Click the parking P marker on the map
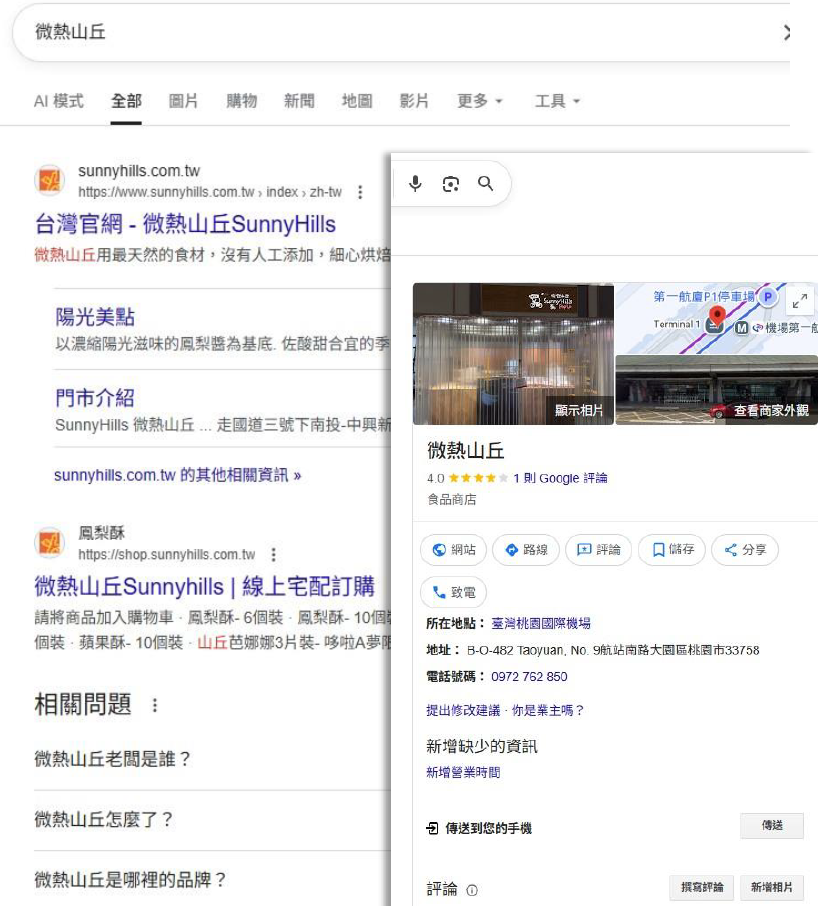 coord(767,297)
